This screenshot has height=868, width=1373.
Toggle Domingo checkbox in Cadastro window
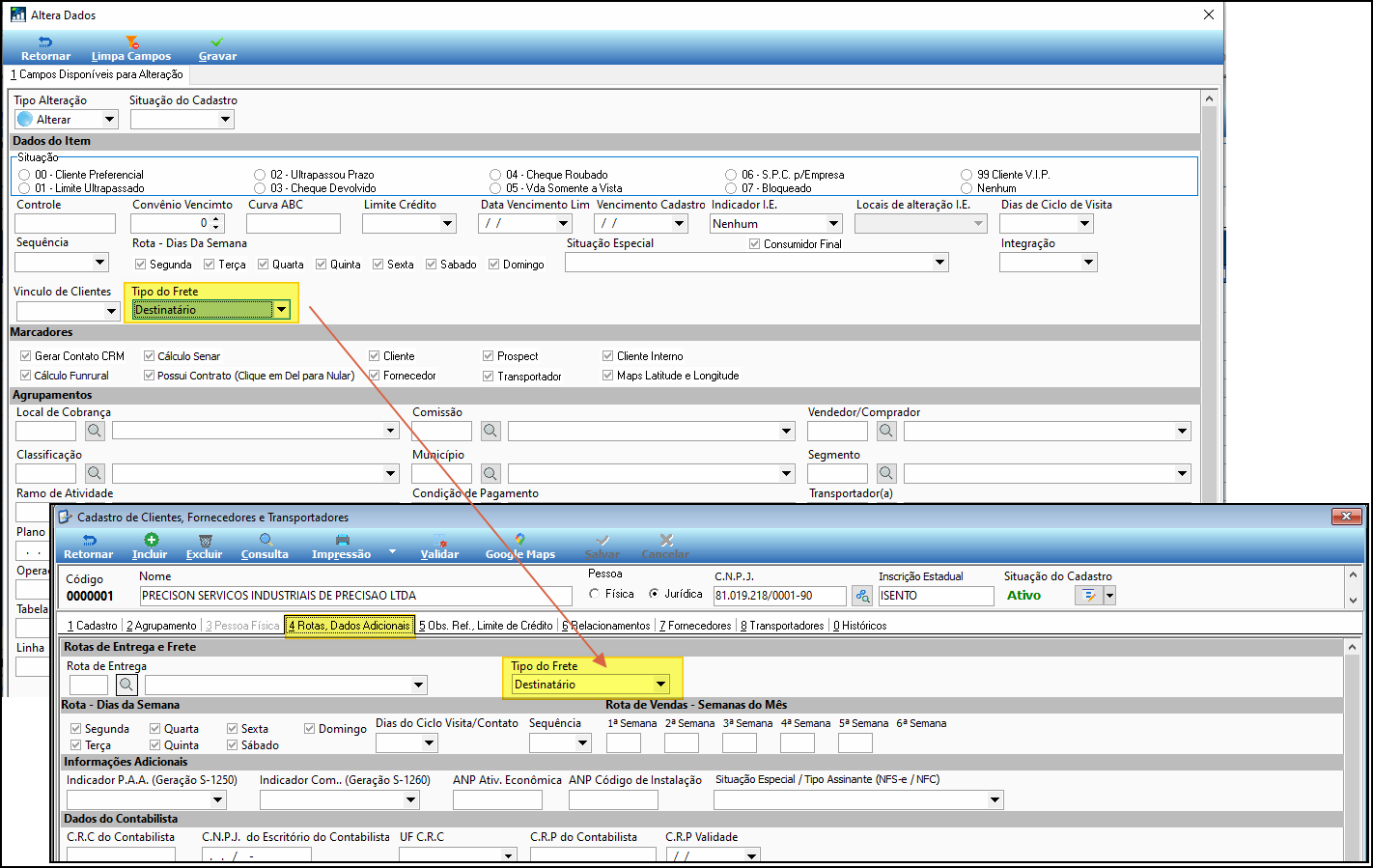coord(309,728)
